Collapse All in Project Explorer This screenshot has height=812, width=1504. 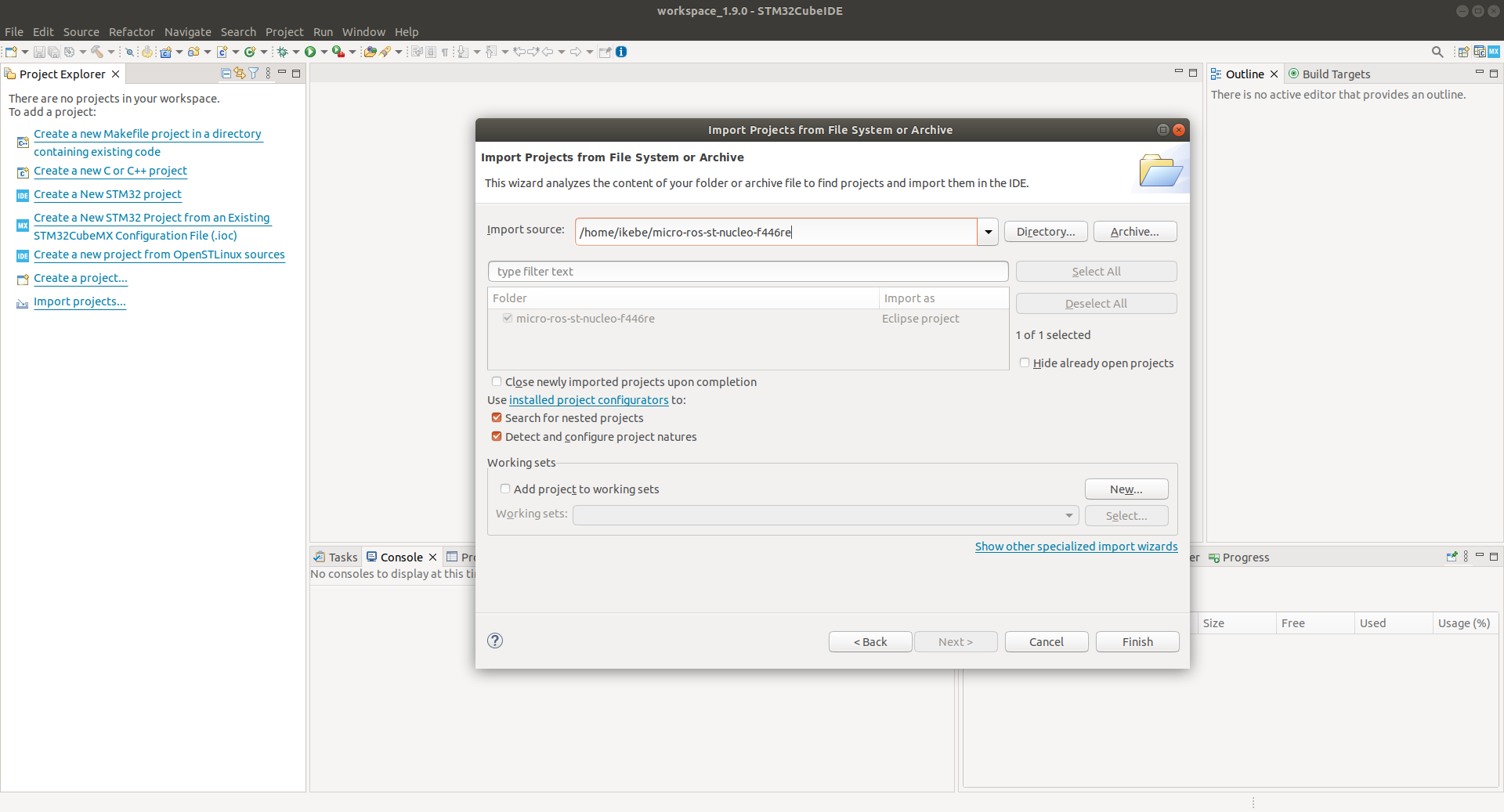[226, 74]
